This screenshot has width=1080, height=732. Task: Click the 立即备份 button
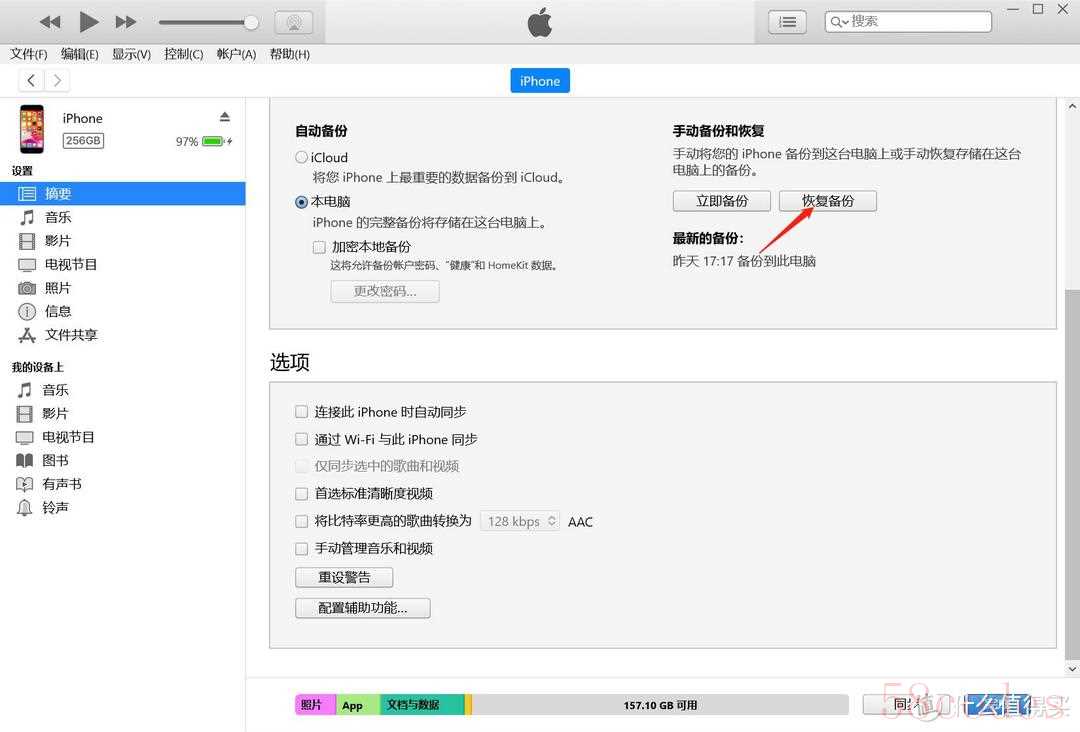click(721, 201)
